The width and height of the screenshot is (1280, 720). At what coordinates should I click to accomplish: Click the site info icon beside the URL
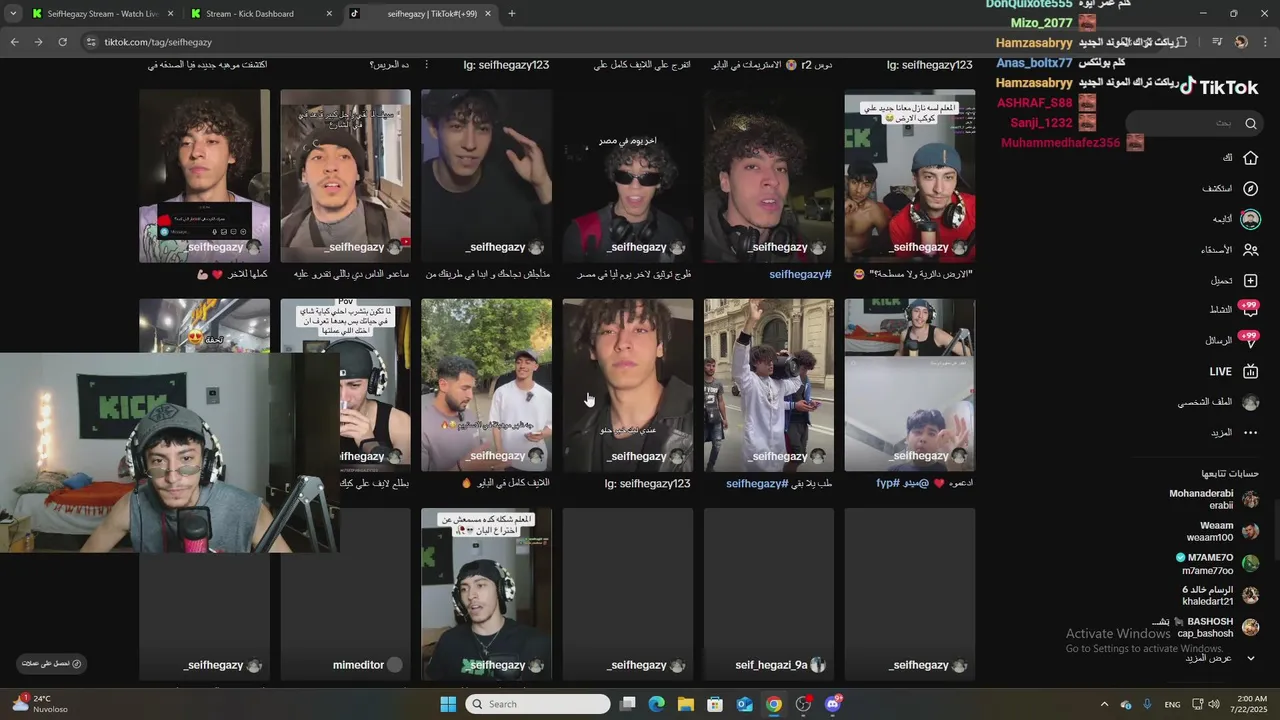(x=91, y=42)
